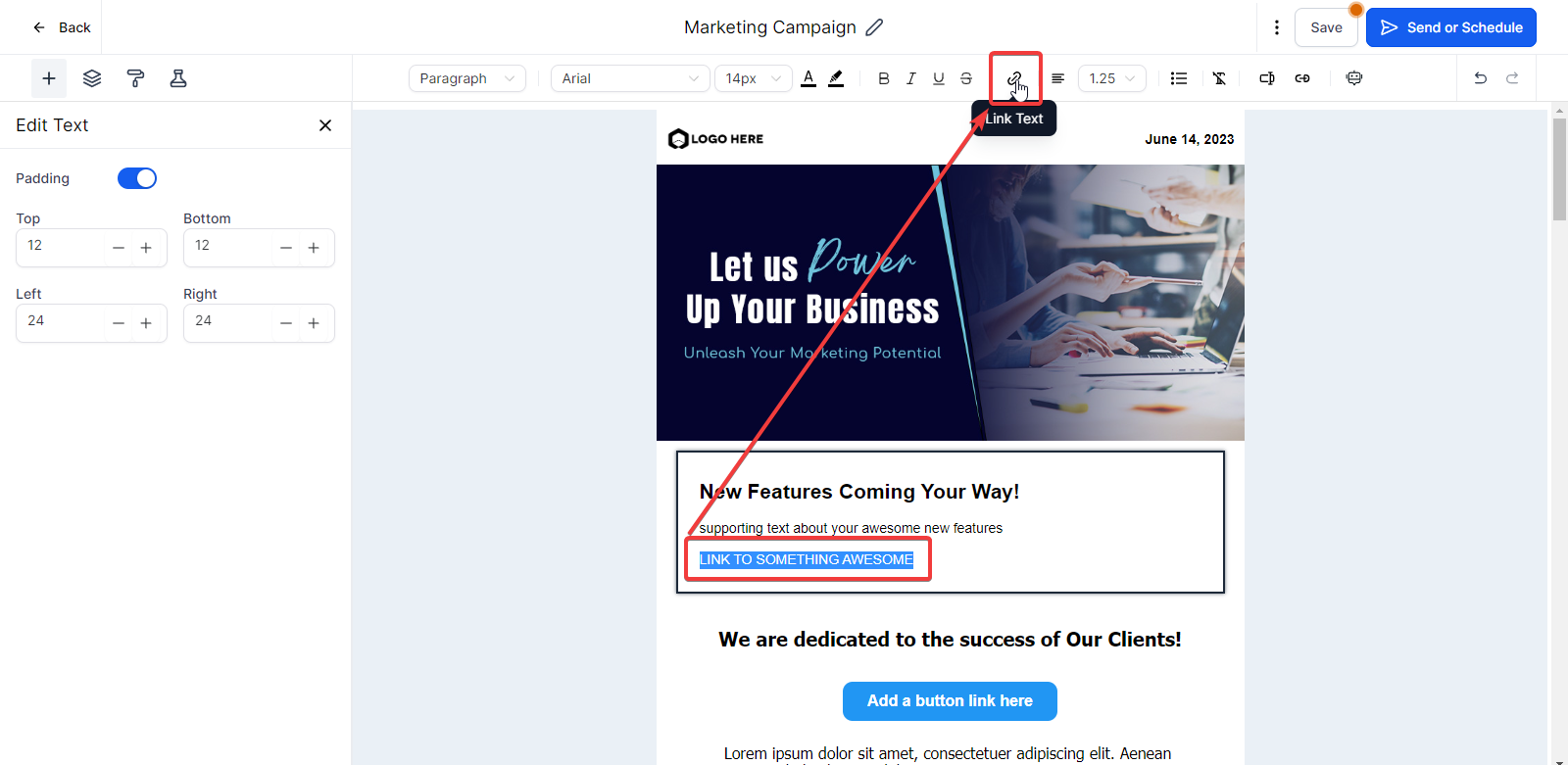Click New Features Coming Your Way heading

859,492
